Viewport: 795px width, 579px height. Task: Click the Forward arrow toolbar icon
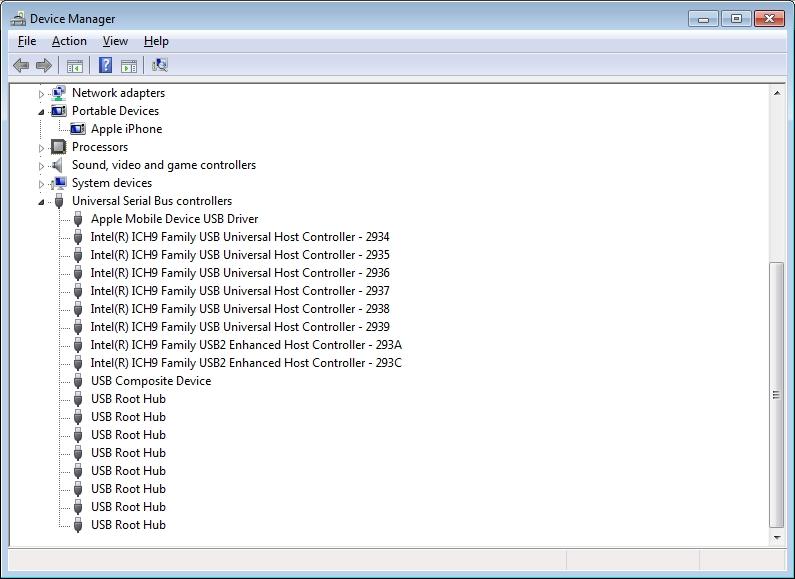43,66
